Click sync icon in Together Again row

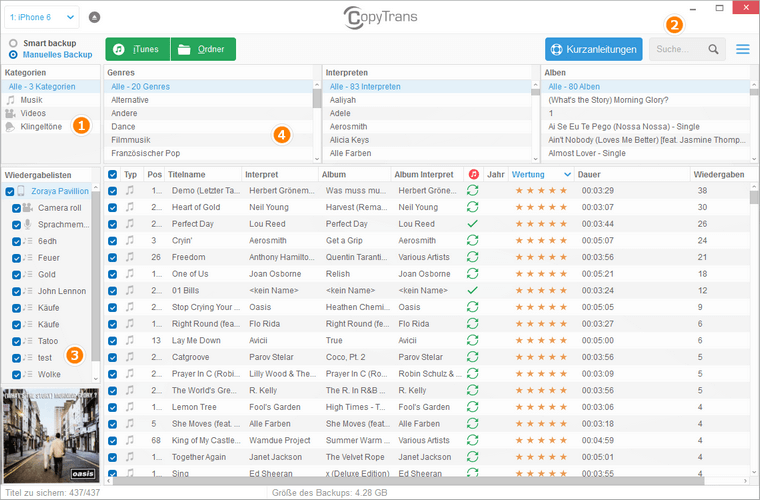472,457
